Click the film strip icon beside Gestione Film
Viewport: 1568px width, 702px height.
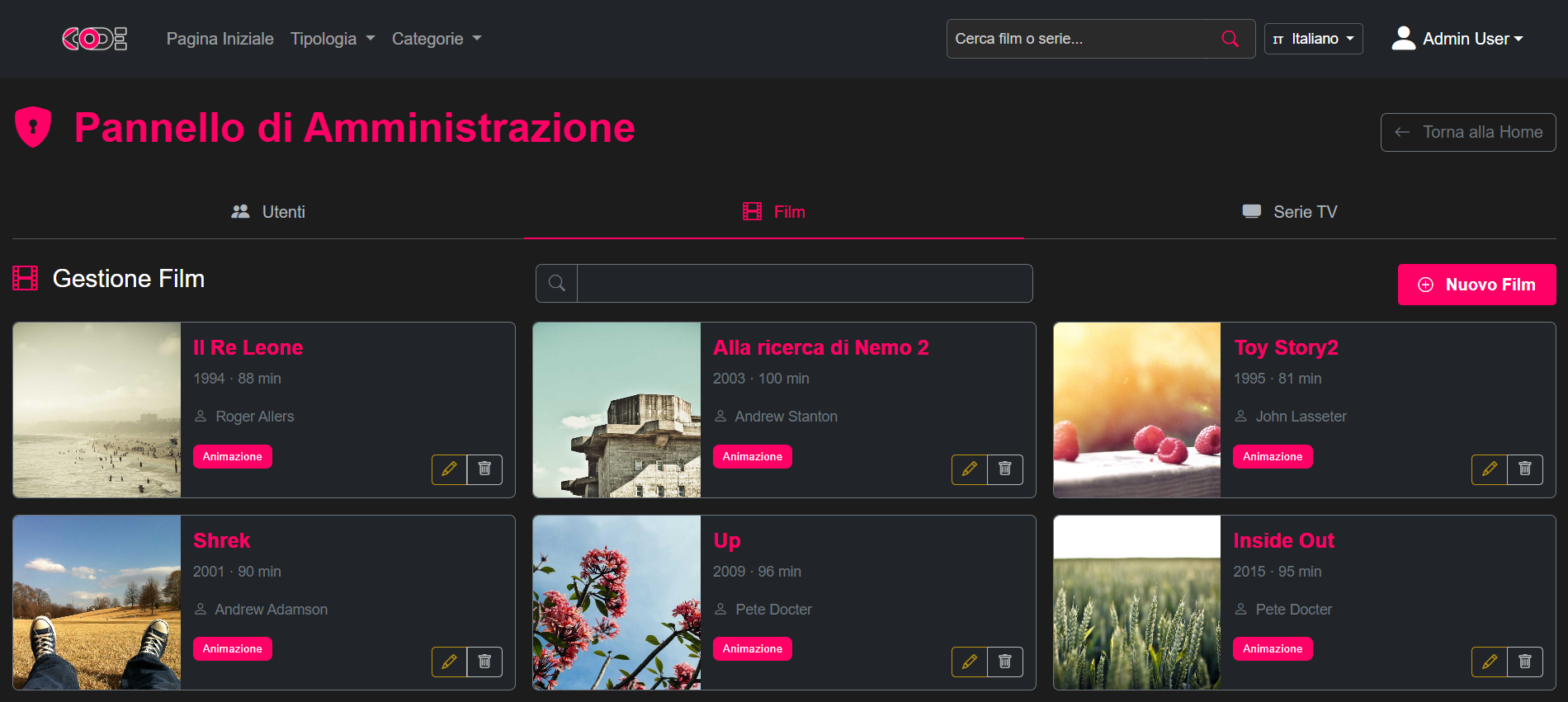point(26,278)
